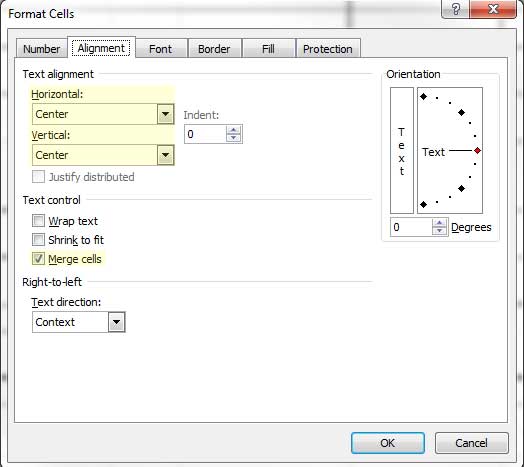Click the Text direction box showing Context

click(x=79, y=322)
